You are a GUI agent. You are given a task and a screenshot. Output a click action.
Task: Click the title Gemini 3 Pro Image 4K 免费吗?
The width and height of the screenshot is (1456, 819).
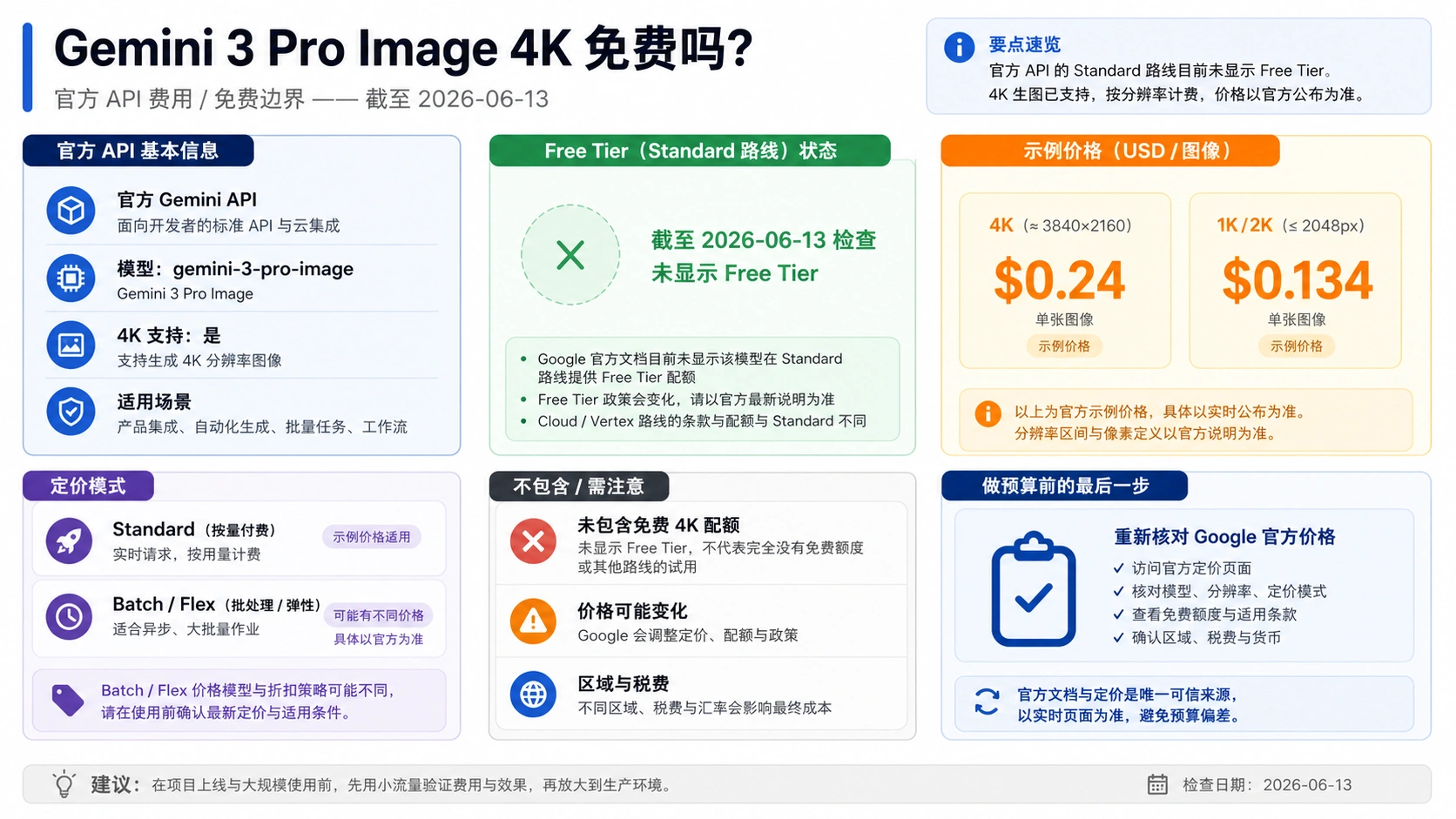click(x=403, y=48)
